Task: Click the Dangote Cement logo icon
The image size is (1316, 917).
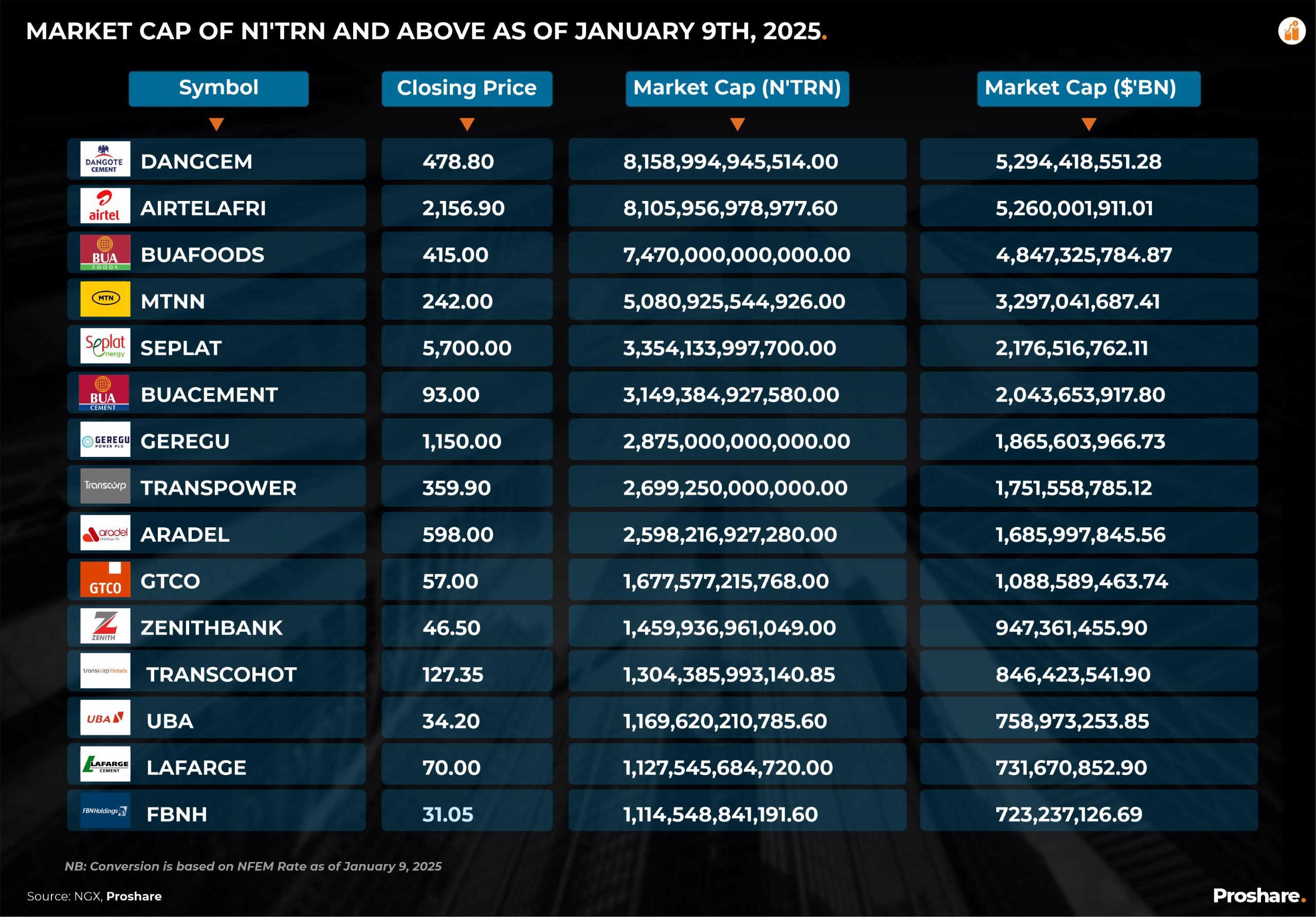Action: pos(105,159)
